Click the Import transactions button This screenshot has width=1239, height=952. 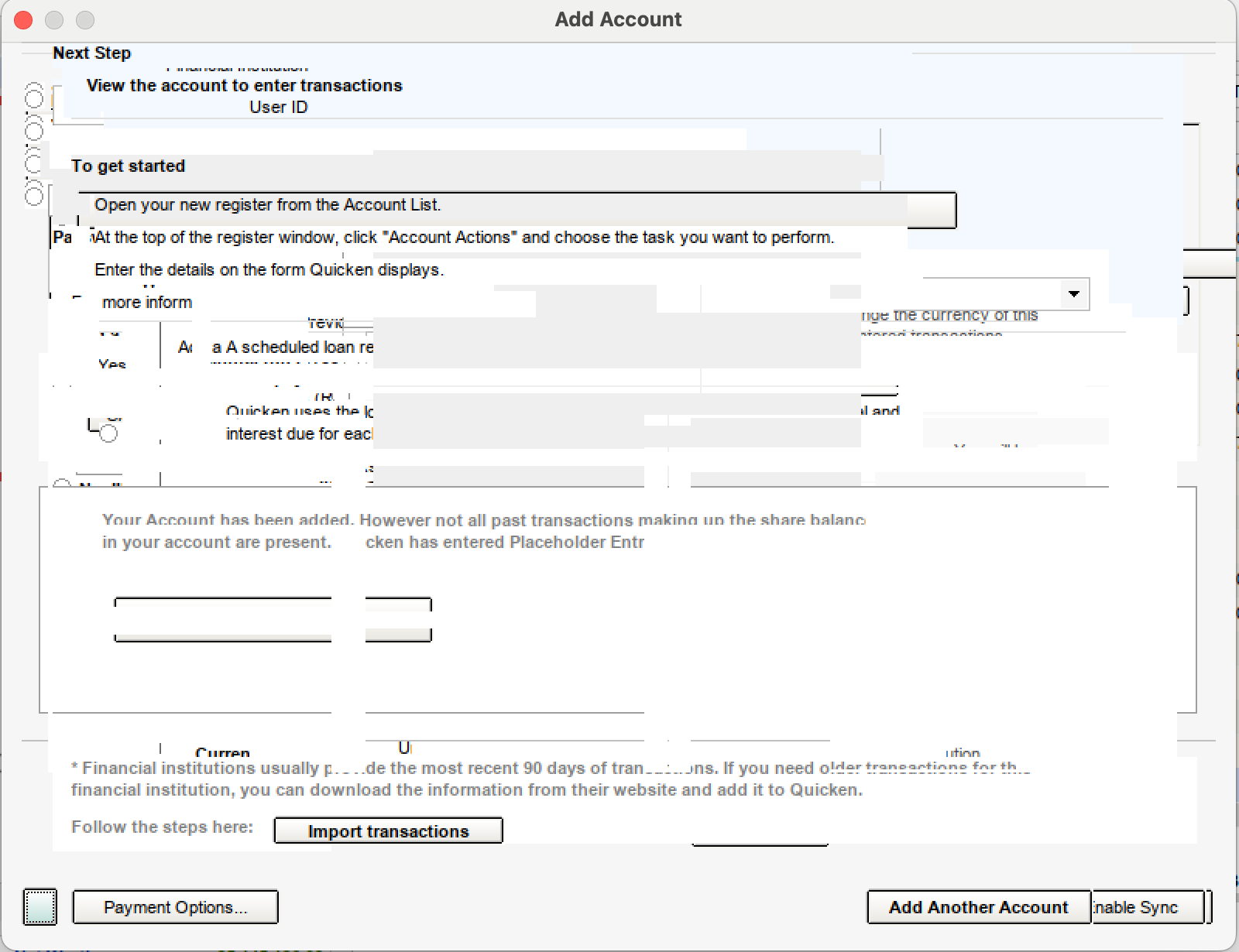[x=387, y=830]
